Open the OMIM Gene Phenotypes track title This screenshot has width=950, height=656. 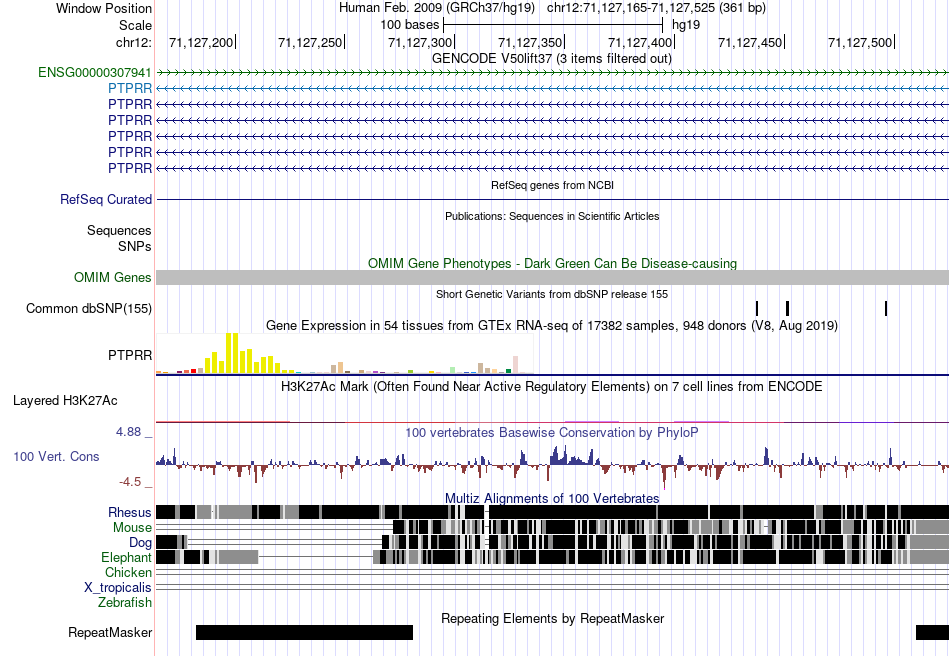click(x=552, y=263)
